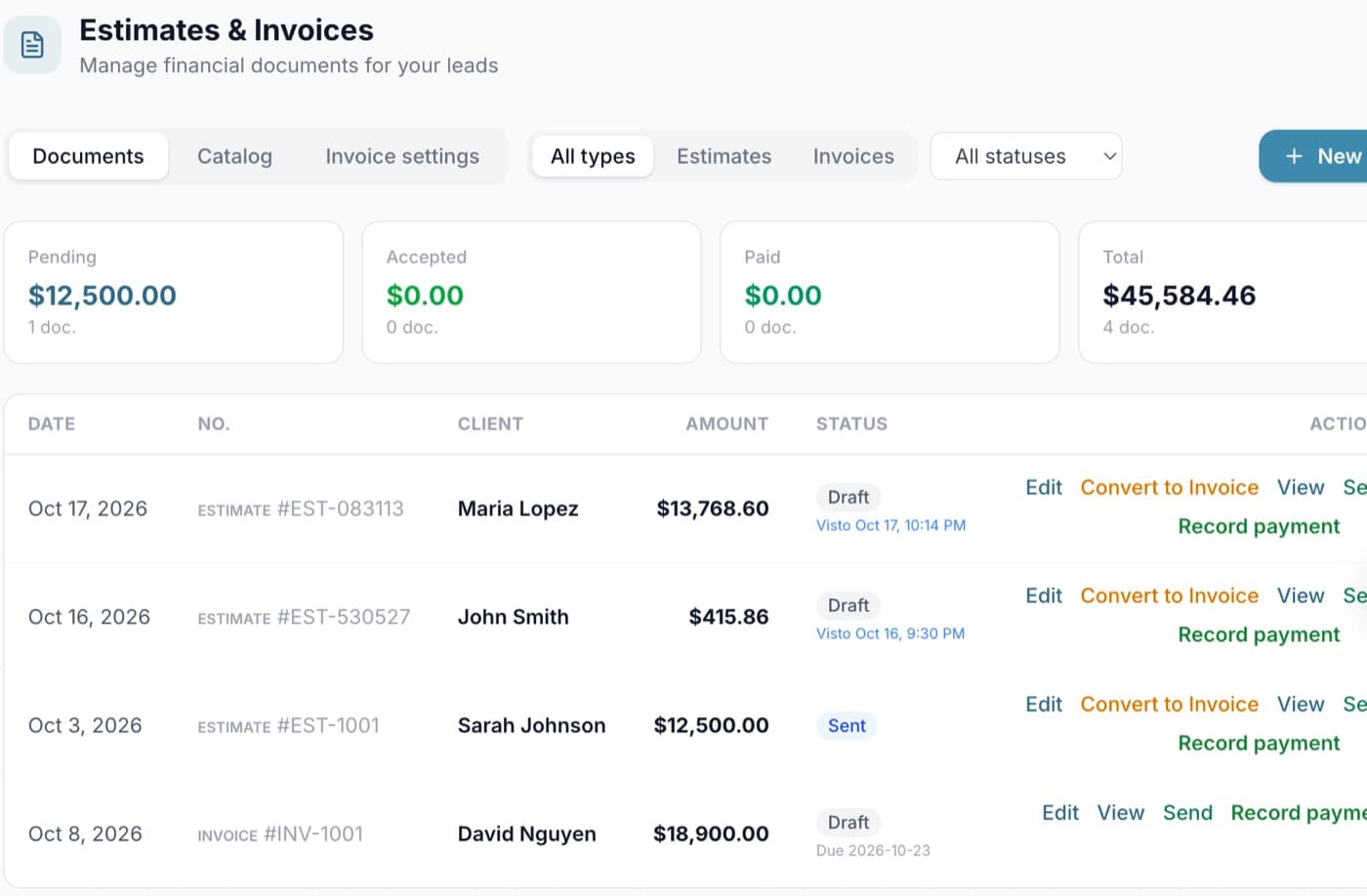
Task: Convert John Smith estimate to invoice
Action: 1169,595
